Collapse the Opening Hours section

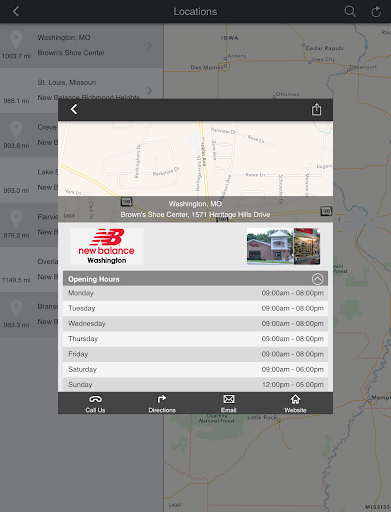[x=317, y=279]
